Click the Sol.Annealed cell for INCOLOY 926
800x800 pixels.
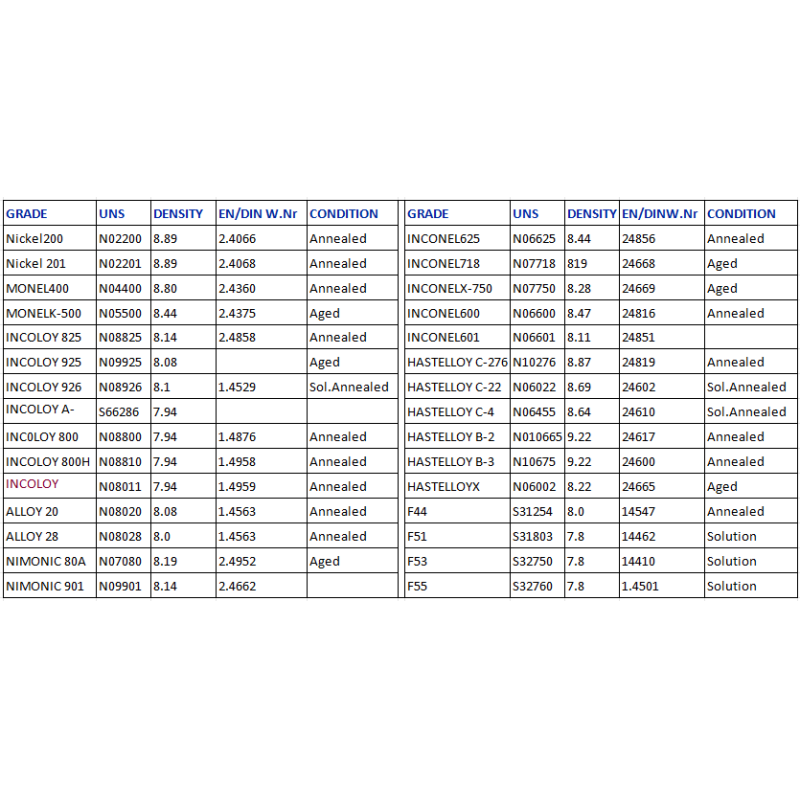click(352, 387)
